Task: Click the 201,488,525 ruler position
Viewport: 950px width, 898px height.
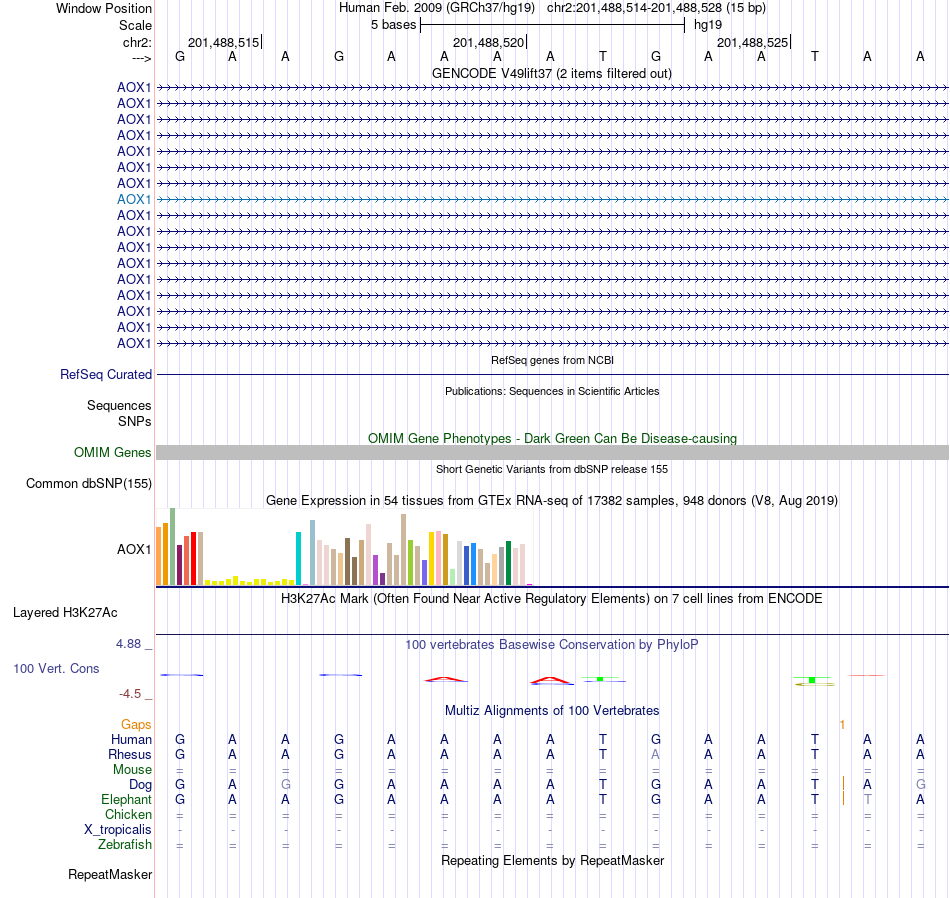Action: 752,42
